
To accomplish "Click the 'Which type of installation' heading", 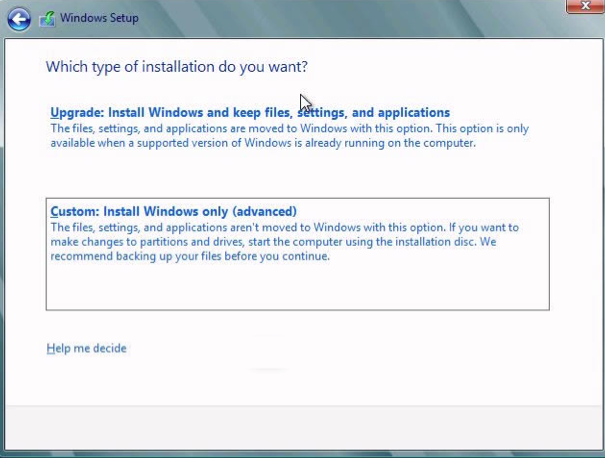I will click(177, 67).
